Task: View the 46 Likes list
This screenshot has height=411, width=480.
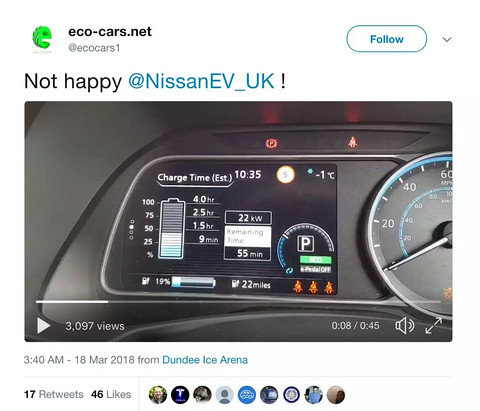Action: [111, 394]
